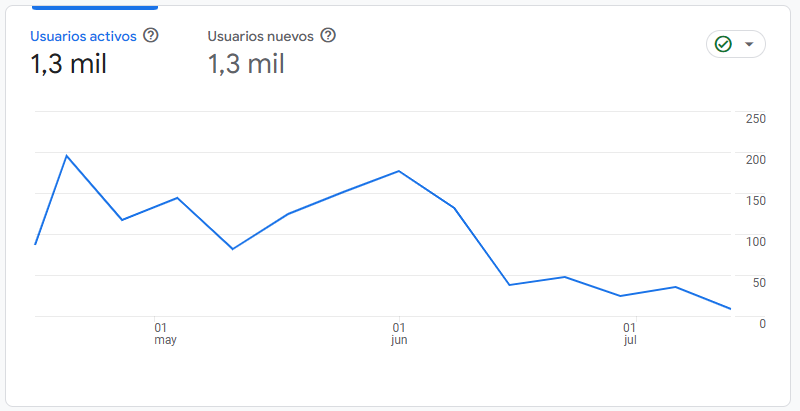Viewport: 800px width, 411px height.
Task: Click the 100 axis label
Action: [756, 241]
